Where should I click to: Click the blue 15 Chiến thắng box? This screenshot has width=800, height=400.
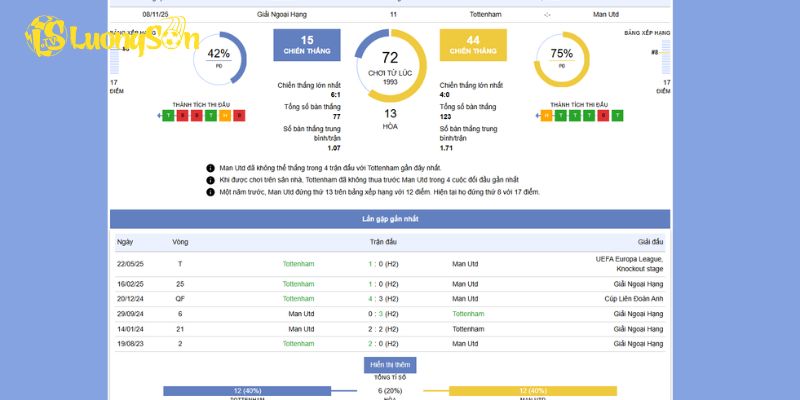click(306, 45)
